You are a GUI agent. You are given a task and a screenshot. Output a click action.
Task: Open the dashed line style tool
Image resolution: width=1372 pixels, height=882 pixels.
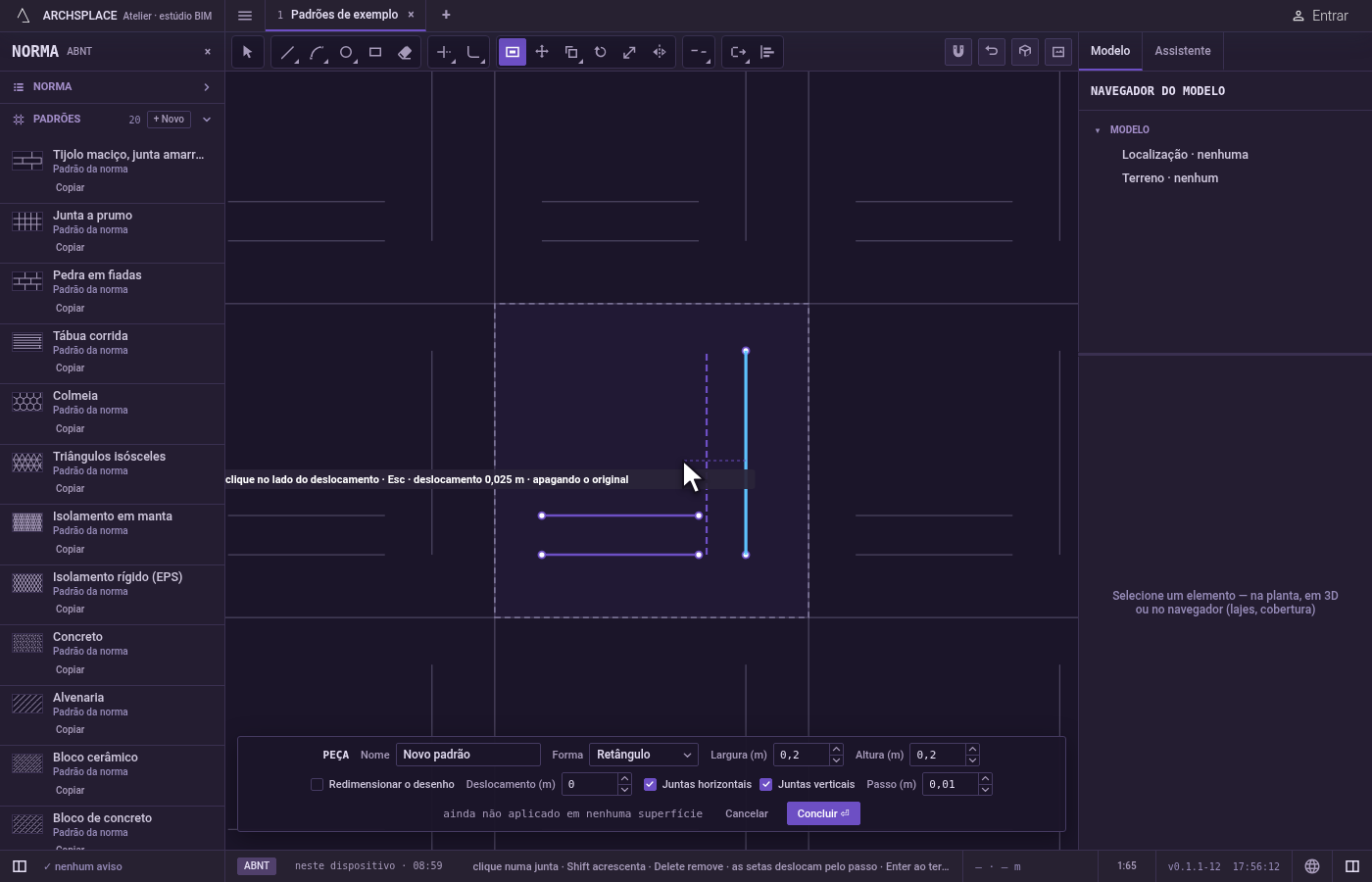tap(698, 52)
